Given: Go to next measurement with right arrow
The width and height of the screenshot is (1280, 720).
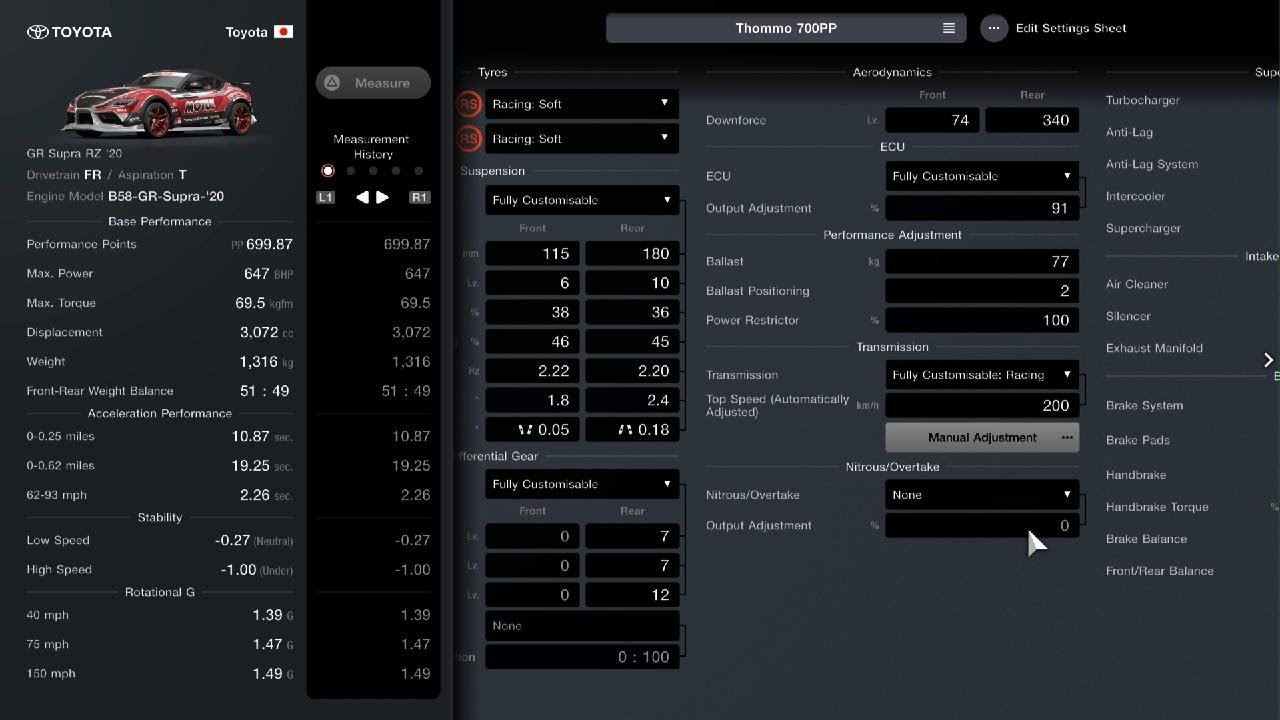Looking at the screenshot, I should 382,197.
